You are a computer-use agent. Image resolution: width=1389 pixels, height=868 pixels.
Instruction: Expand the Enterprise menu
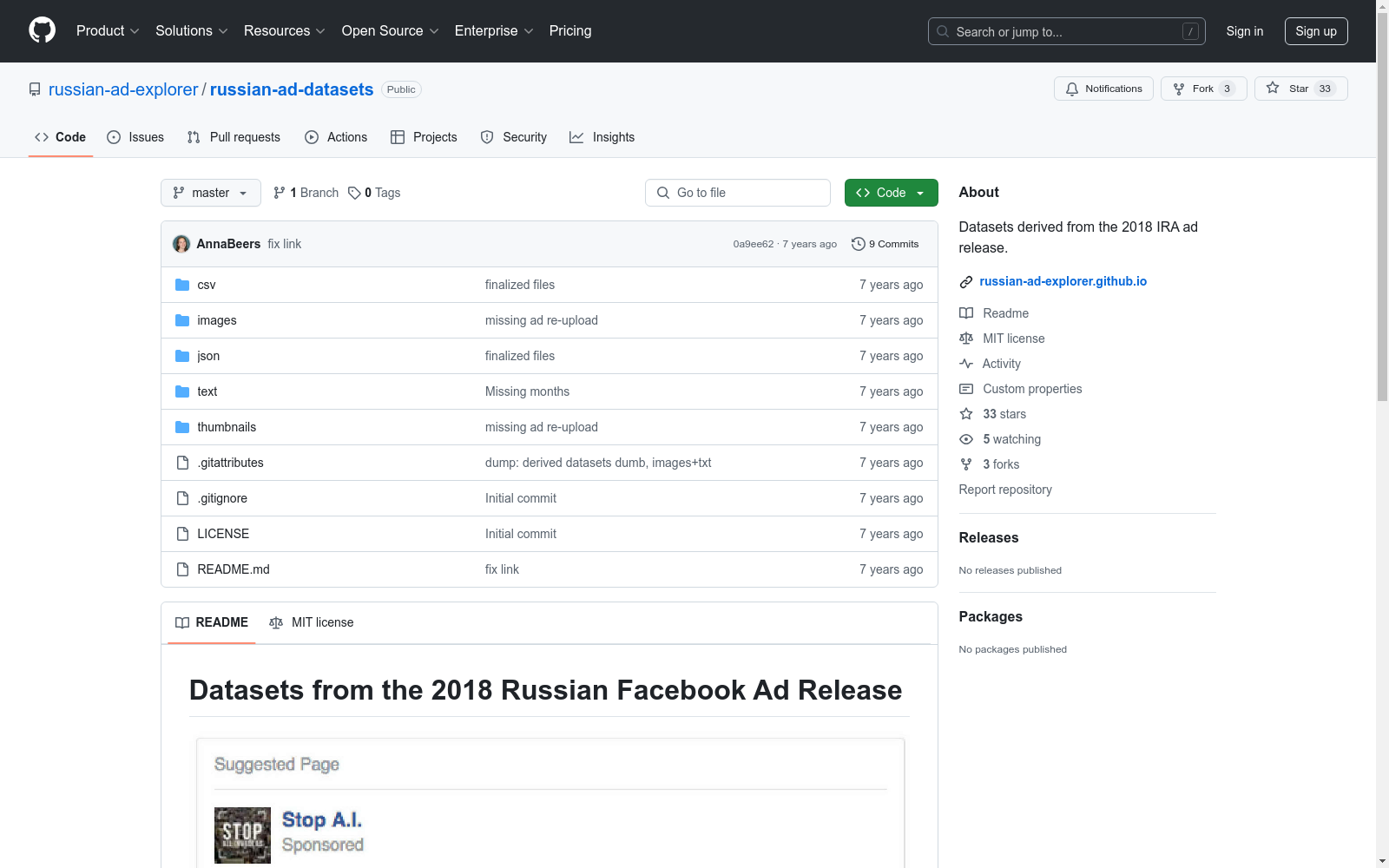click(494, 31)
